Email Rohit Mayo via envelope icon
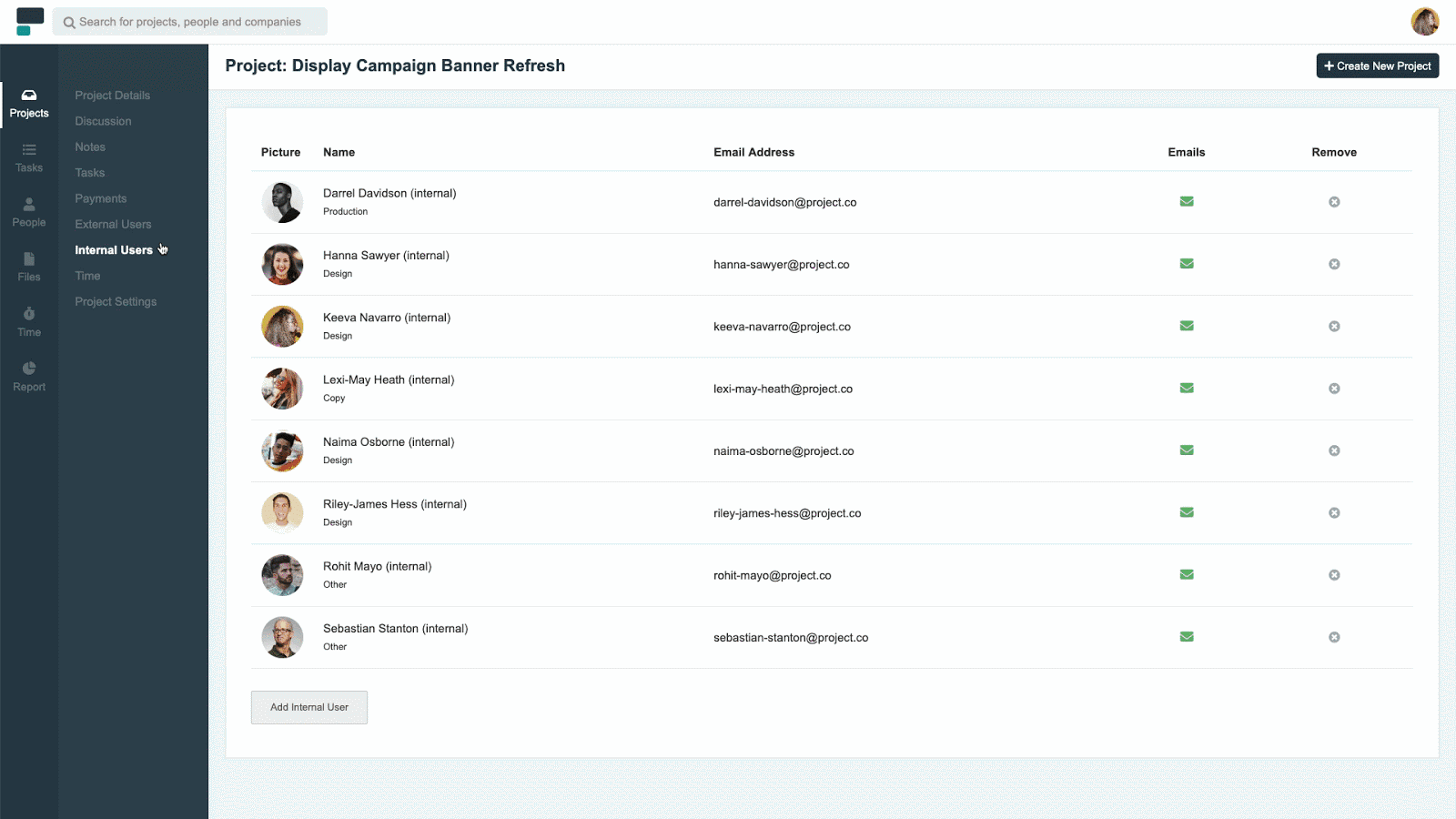Image resolution: width=1456 pixels, height=819 pixels. [x=1187, y=575]
